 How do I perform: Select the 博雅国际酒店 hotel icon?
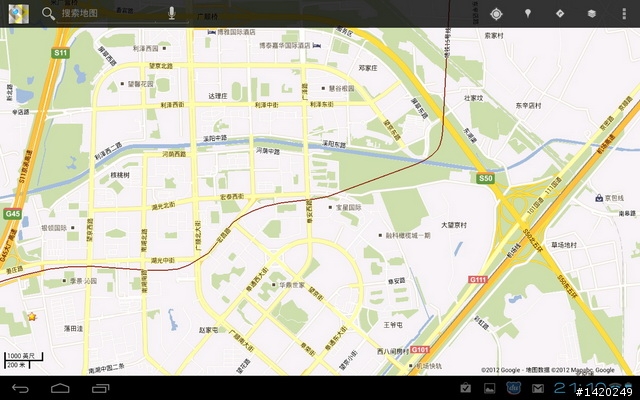[211, 32]
